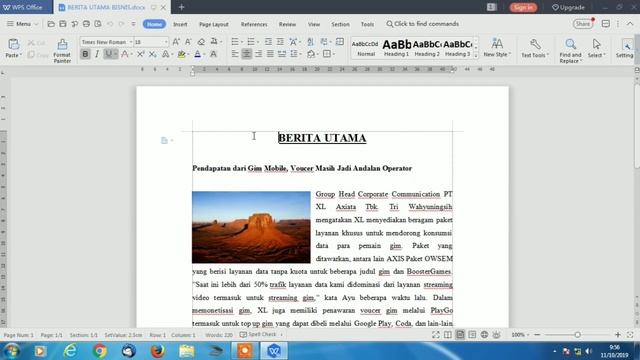
Task: Switch to the References tab
Action: click(x=254, y=24)
